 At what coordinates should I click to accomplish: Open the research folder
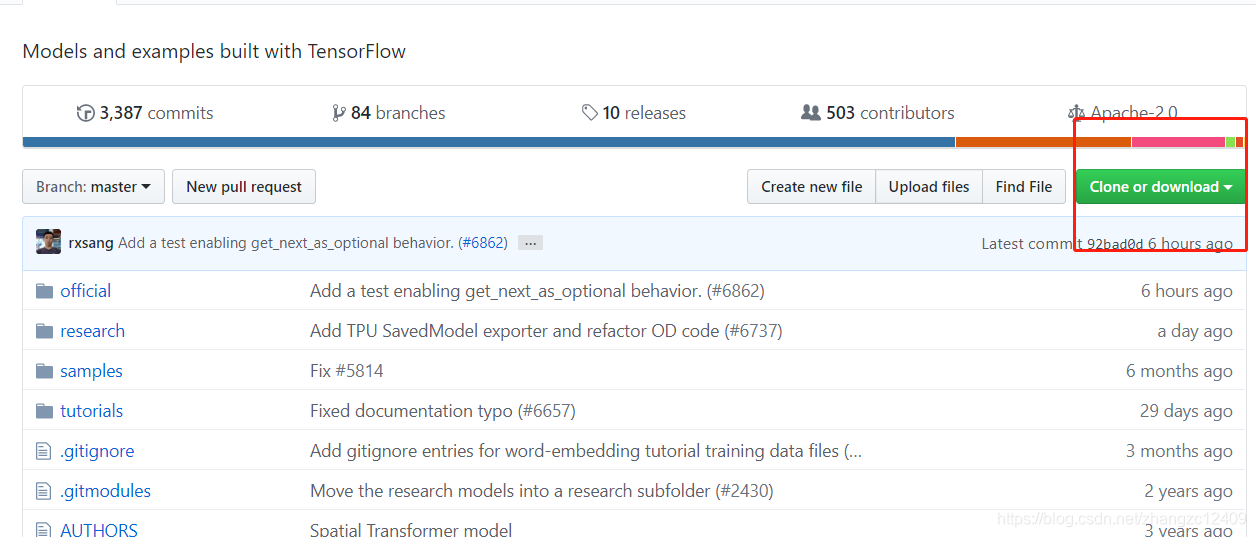[x=92, y=331]
